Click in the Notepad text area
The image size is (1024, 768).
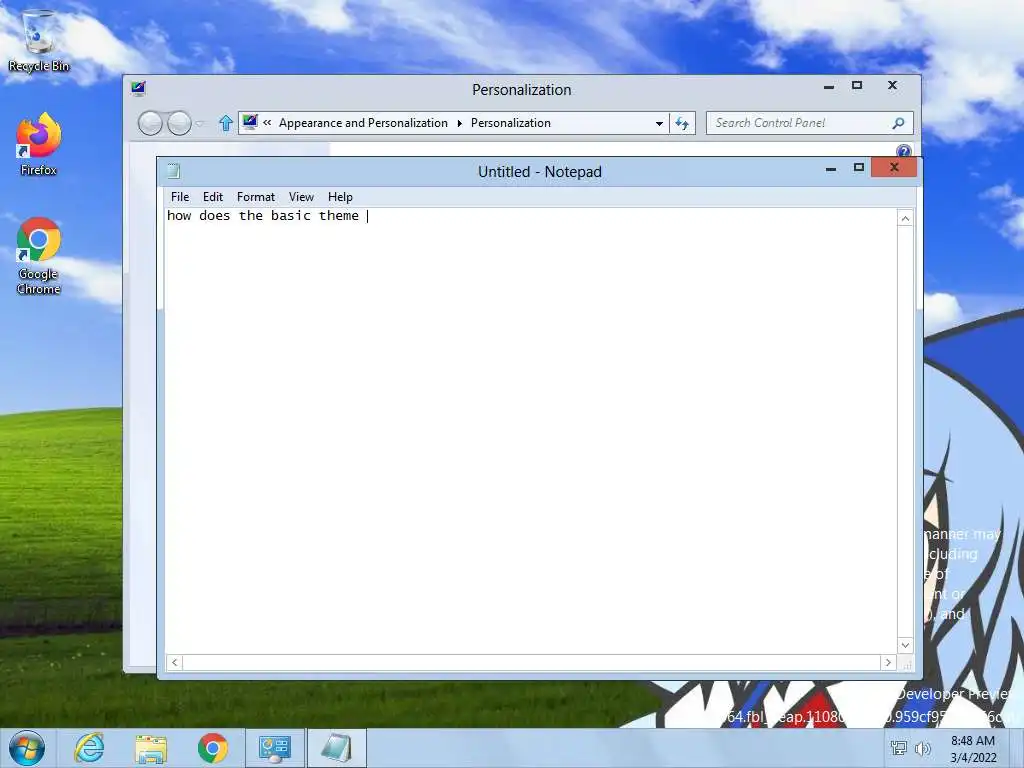coord(531,431)
